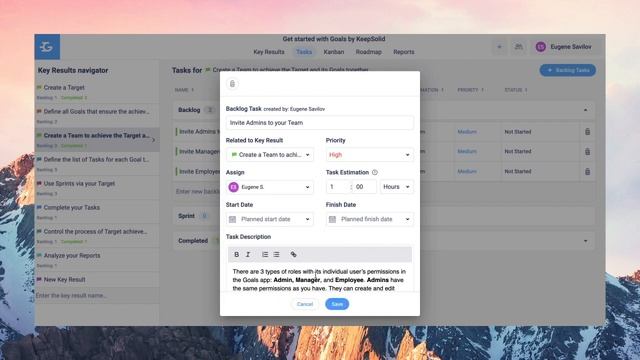640x360 pixels.
Task: Select New Key Result item
Action: tap(97, 280)
